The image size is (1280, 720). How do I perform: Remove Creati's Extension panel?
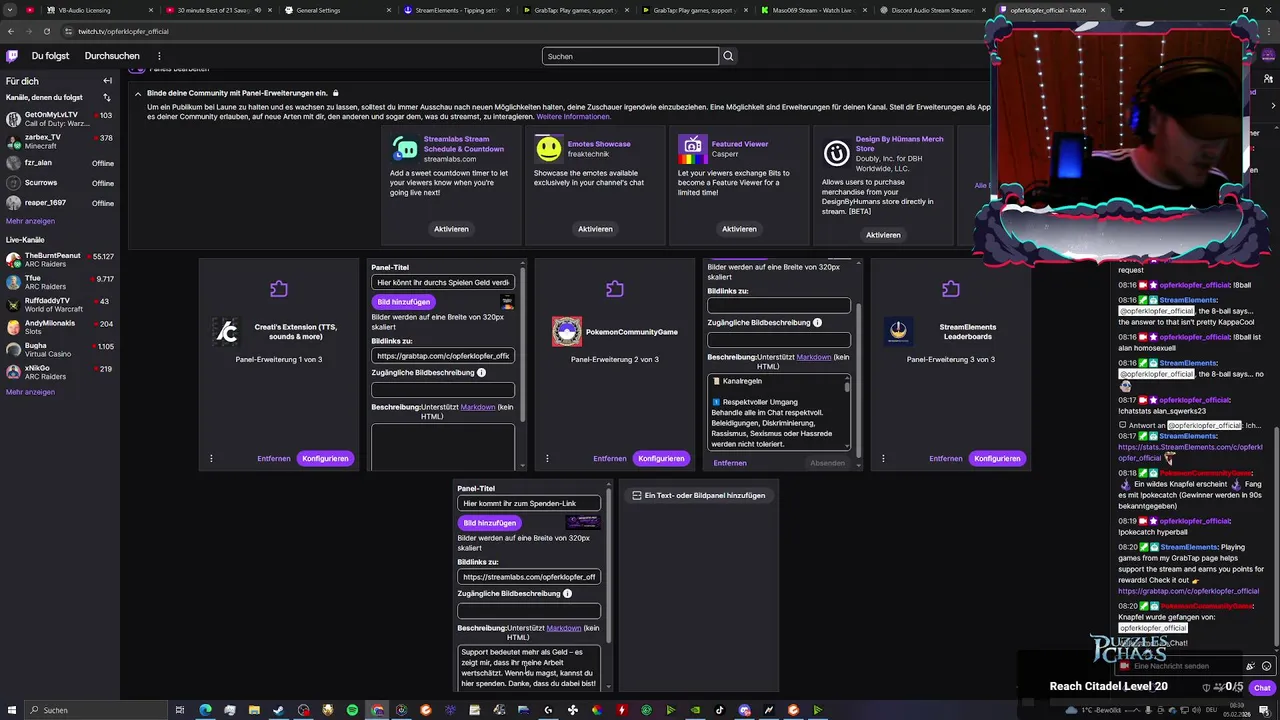(273, 459)
